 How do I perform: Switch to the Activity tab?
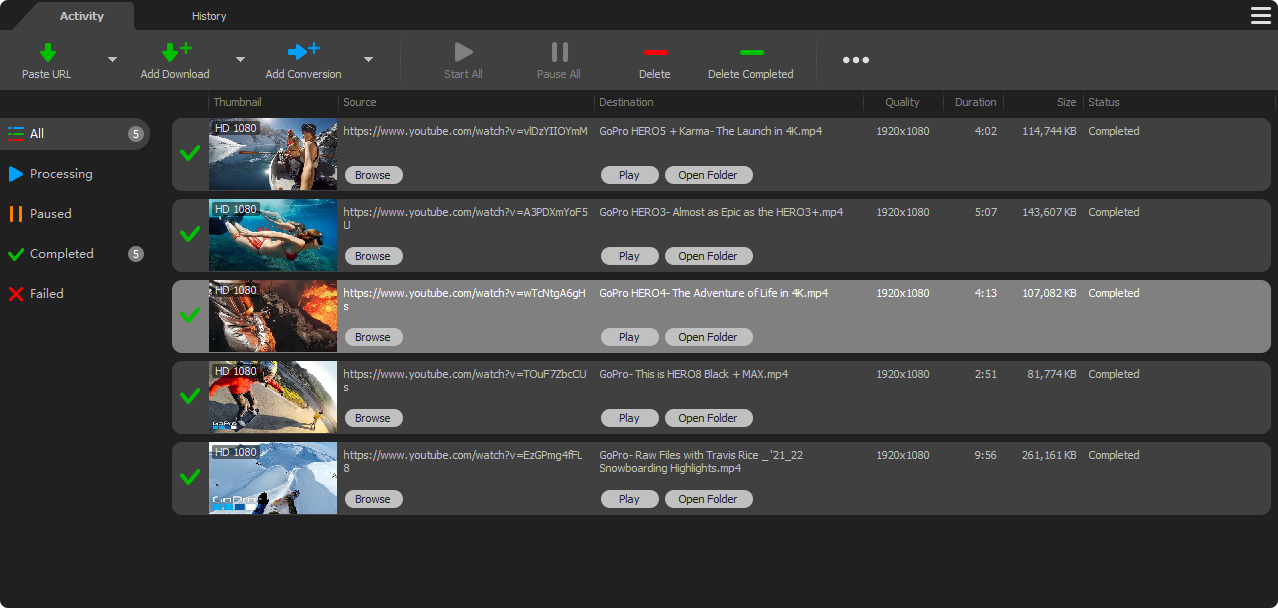pos(81,16)
